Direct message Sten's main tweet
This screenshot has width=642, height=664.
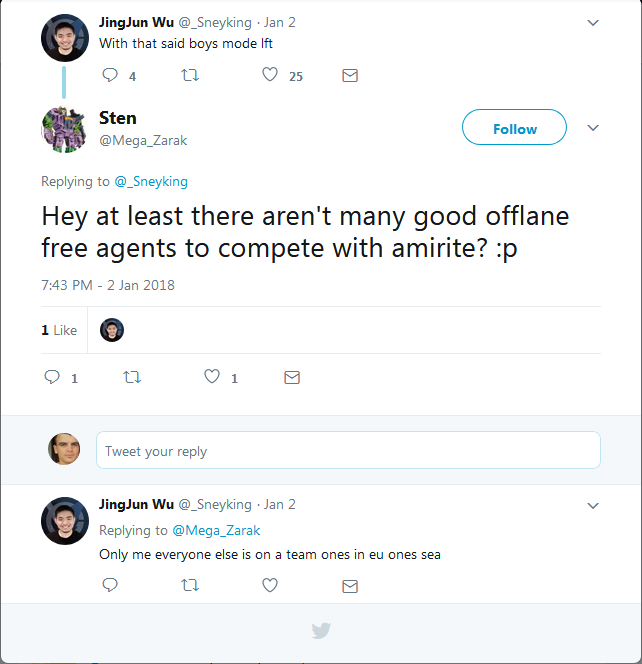[x=292, y=377]
